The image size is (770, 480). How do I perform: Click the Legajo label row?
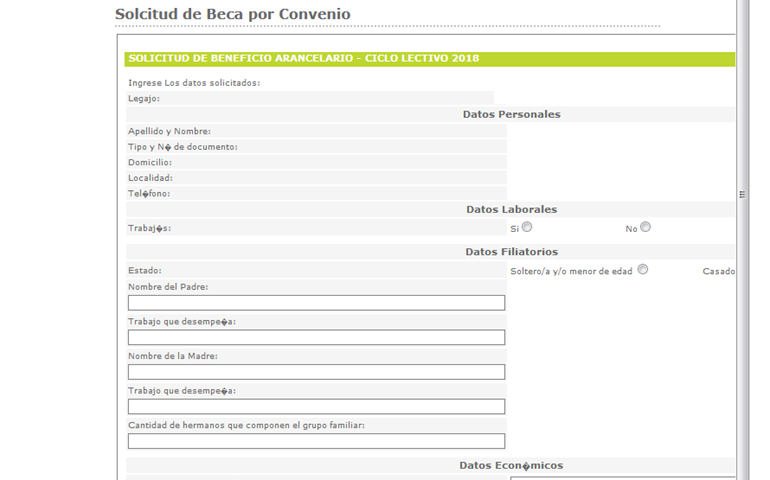310,98
